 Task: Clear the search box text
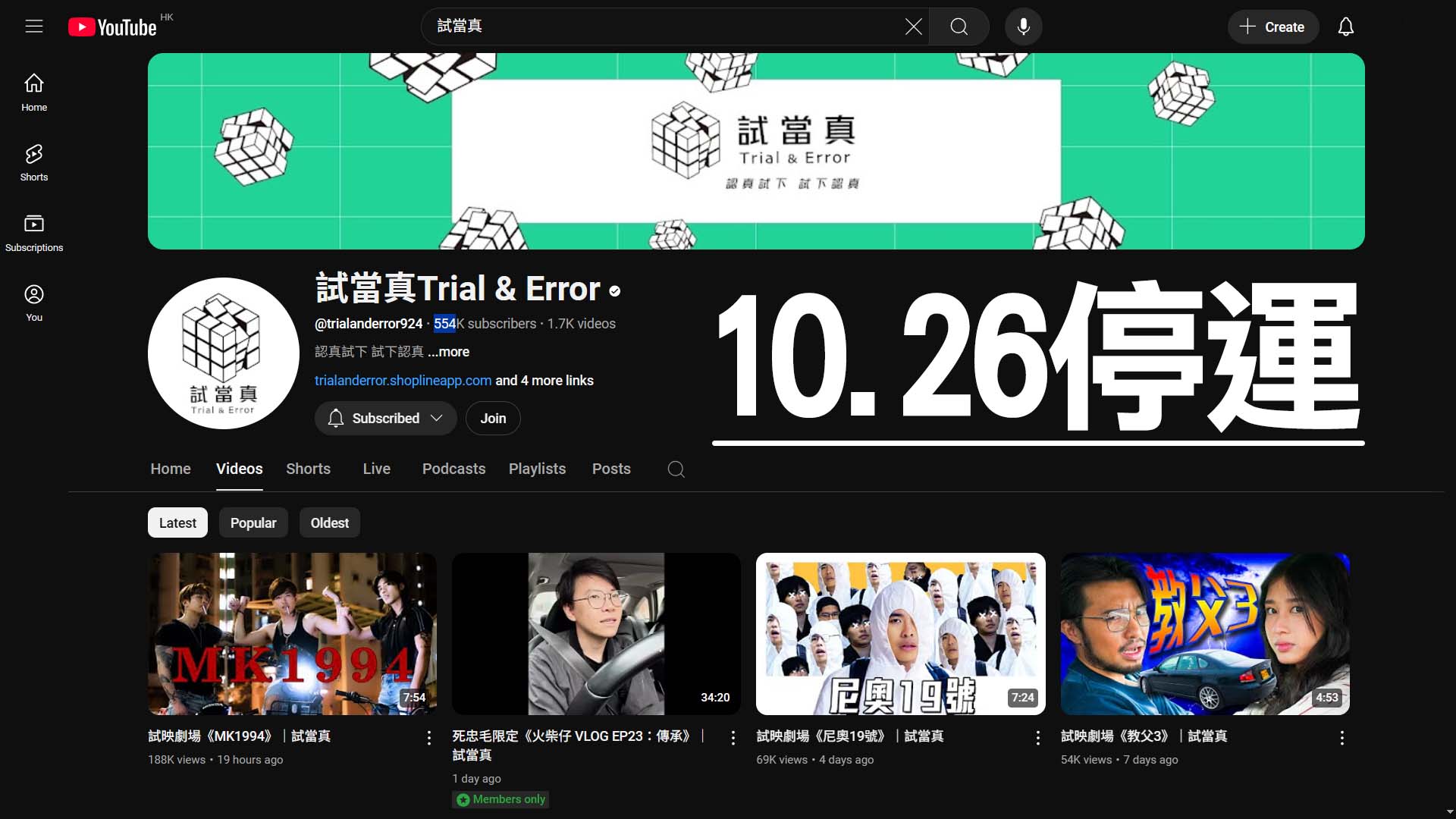click(913, 27)
